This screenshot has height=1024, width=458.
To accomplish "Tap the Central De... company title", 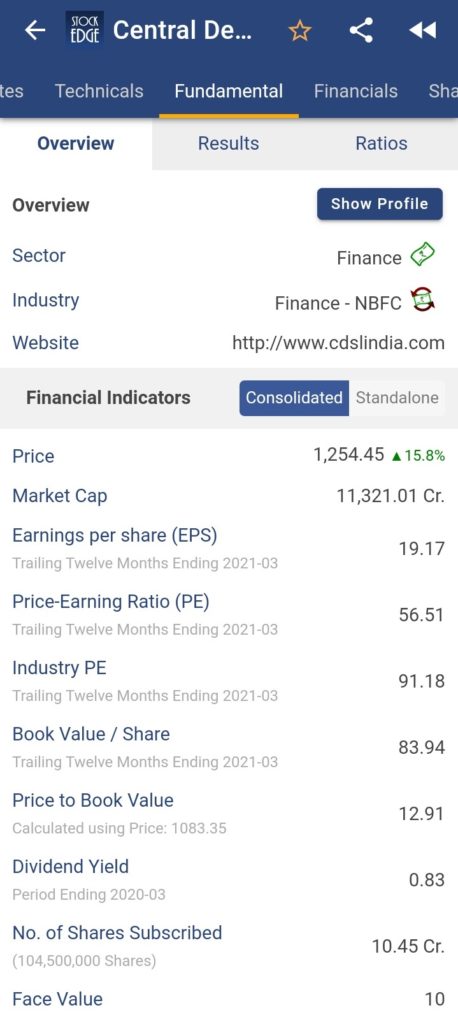I will tap(182, 30).
